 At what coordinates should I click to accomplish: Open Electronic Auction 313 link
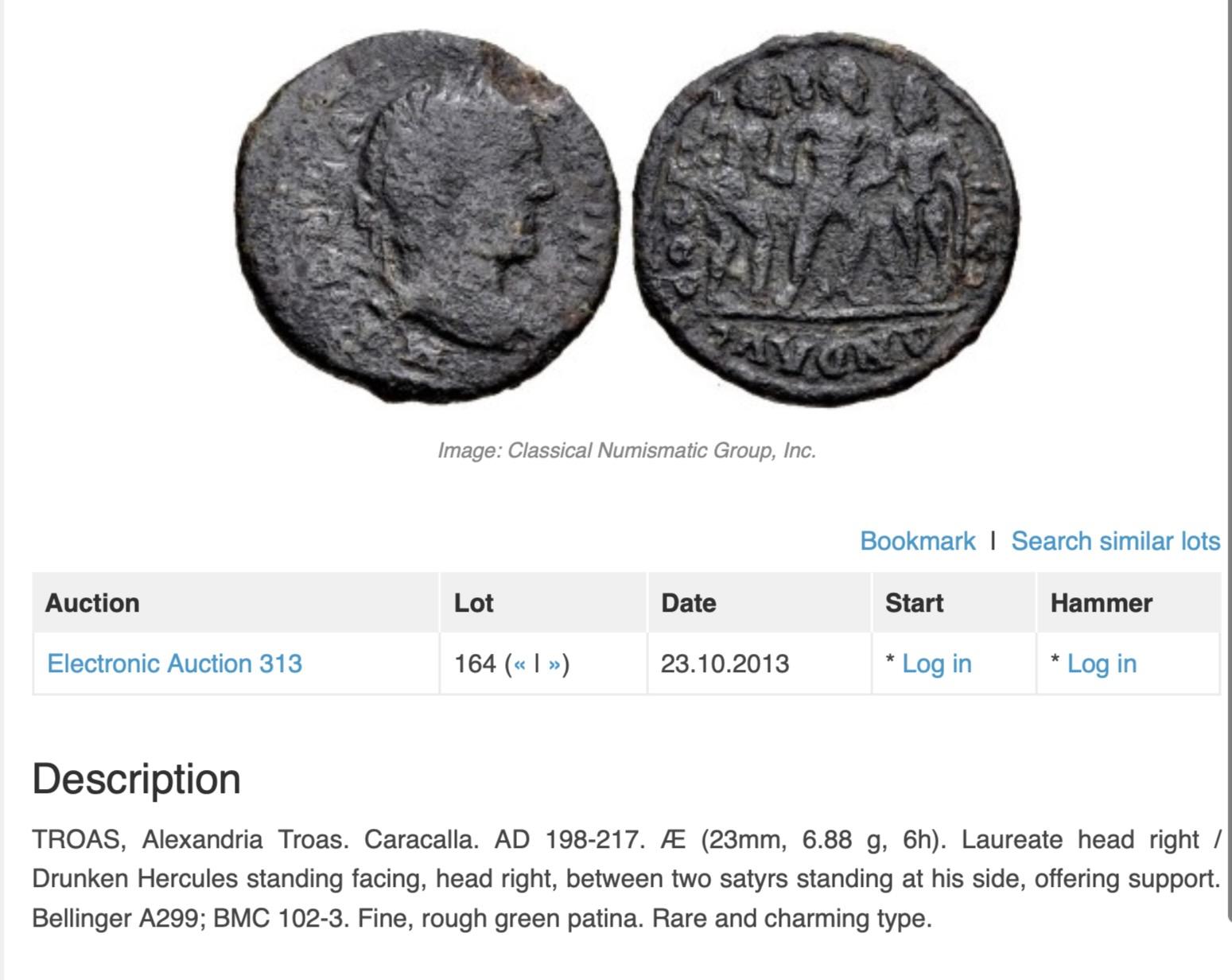pyautogui.click(x=175, y=663)
